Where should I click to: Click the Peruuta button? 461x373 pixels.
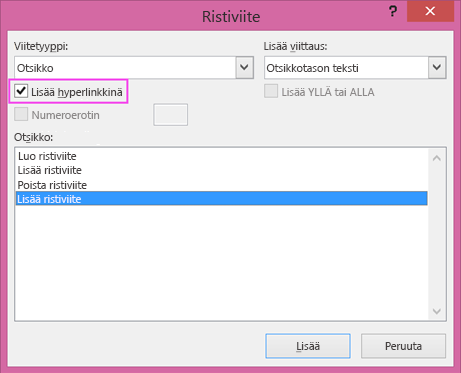point(403,346)
